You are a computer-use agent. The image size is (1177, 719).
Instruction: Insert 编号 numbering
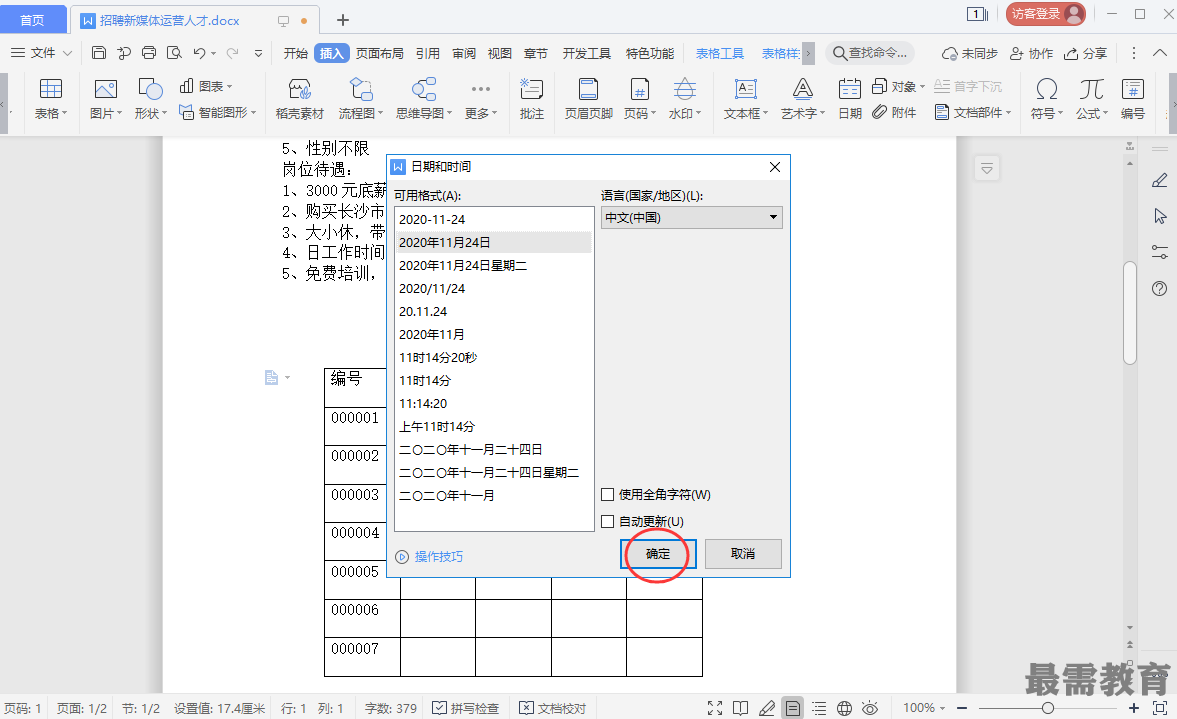click(x=1132, y=98)
